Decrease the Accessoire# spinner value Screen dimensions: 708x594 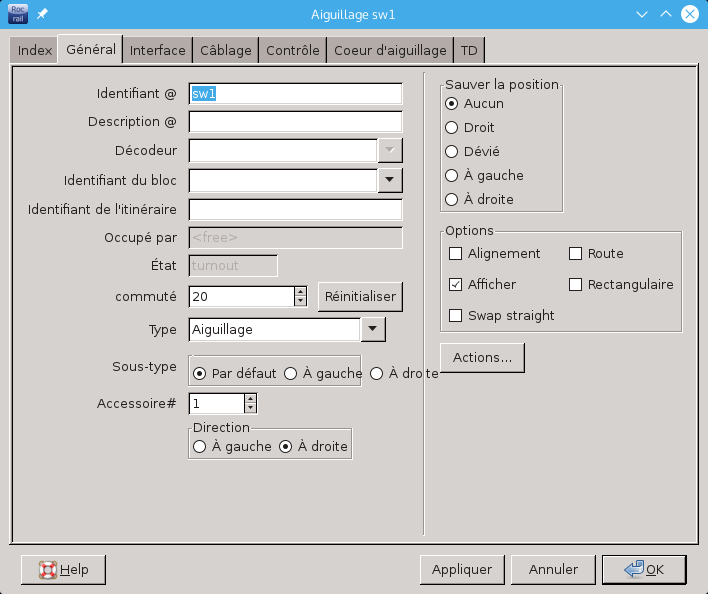pyautogui.click(x=250, y=408)
